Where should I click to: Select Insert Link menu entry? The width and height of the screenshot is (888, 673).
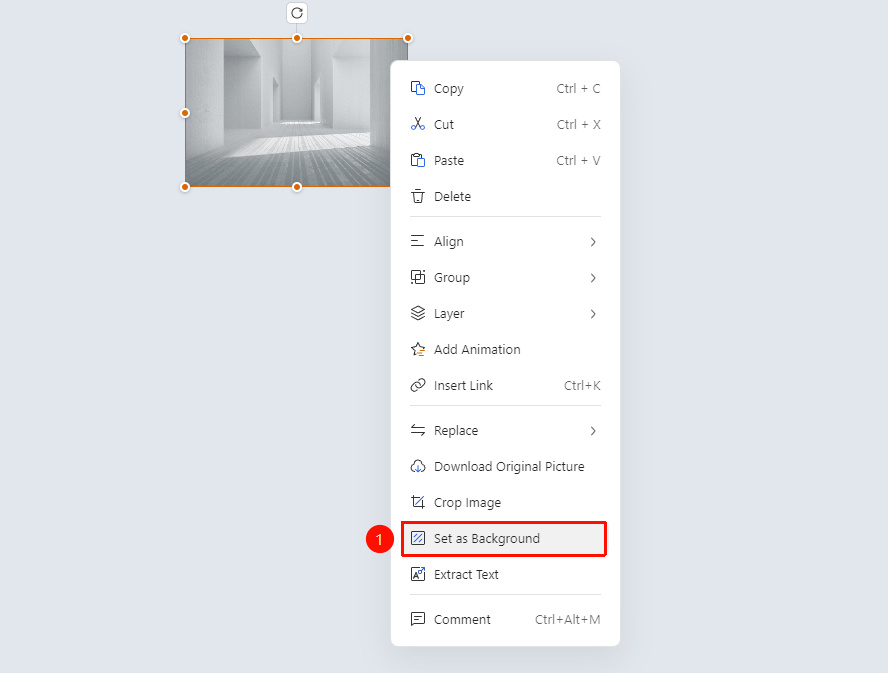tap(505, 385)
